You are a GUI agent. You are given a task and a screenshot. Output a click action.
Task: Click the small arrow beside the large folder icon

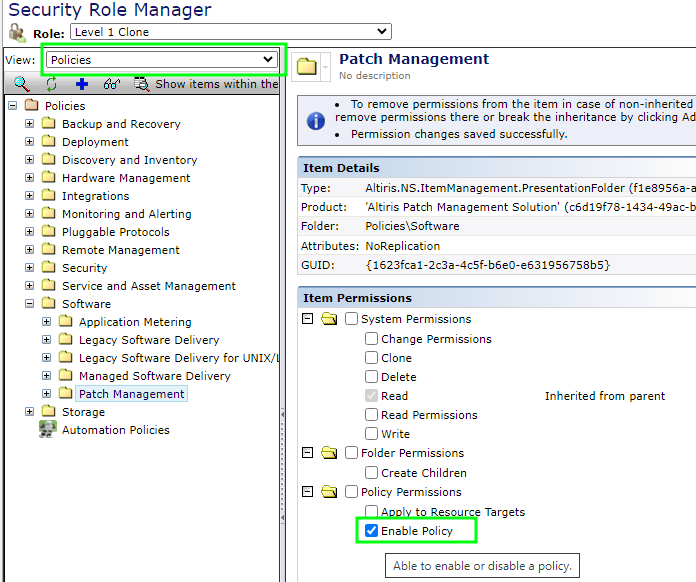coord(325,67)
